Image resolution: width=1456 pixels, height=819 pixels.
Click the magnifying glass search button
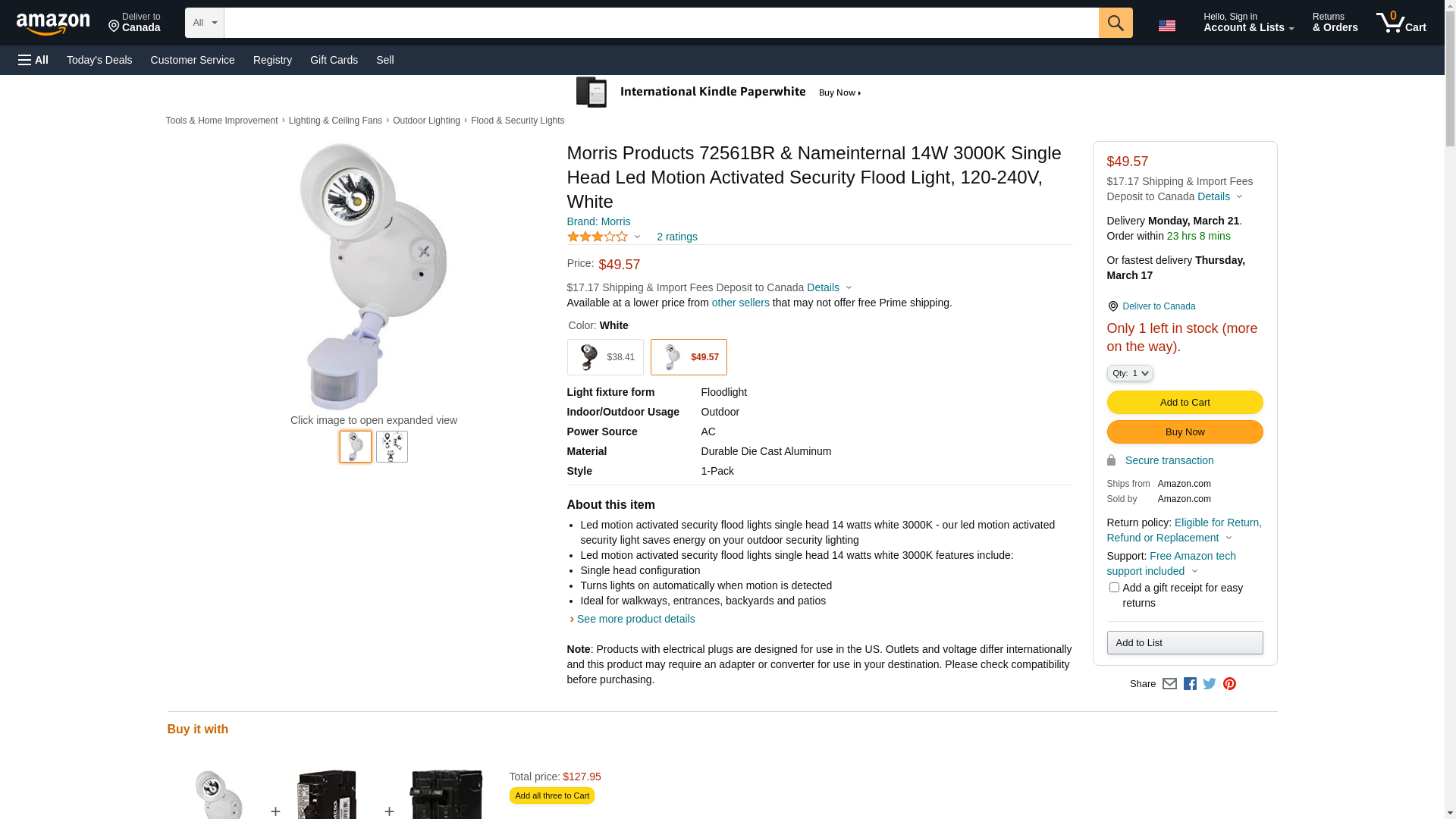(1115, 23)
